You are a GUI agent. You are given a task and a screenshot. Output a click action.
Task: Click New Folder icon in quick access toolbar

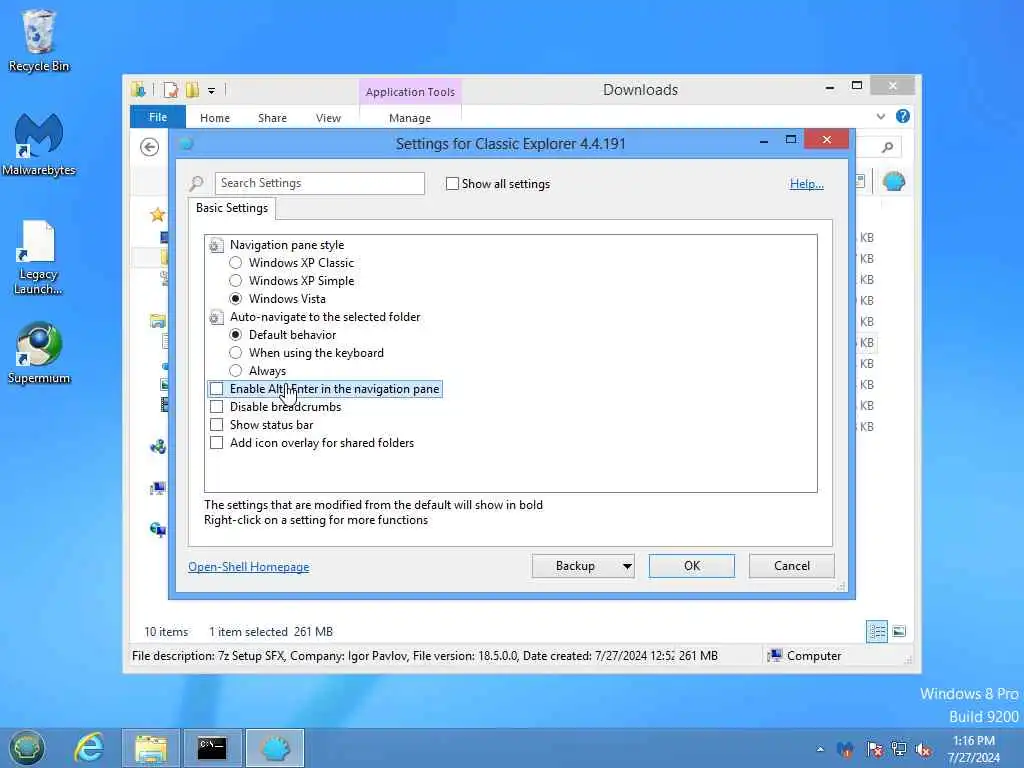pos(192,90)
